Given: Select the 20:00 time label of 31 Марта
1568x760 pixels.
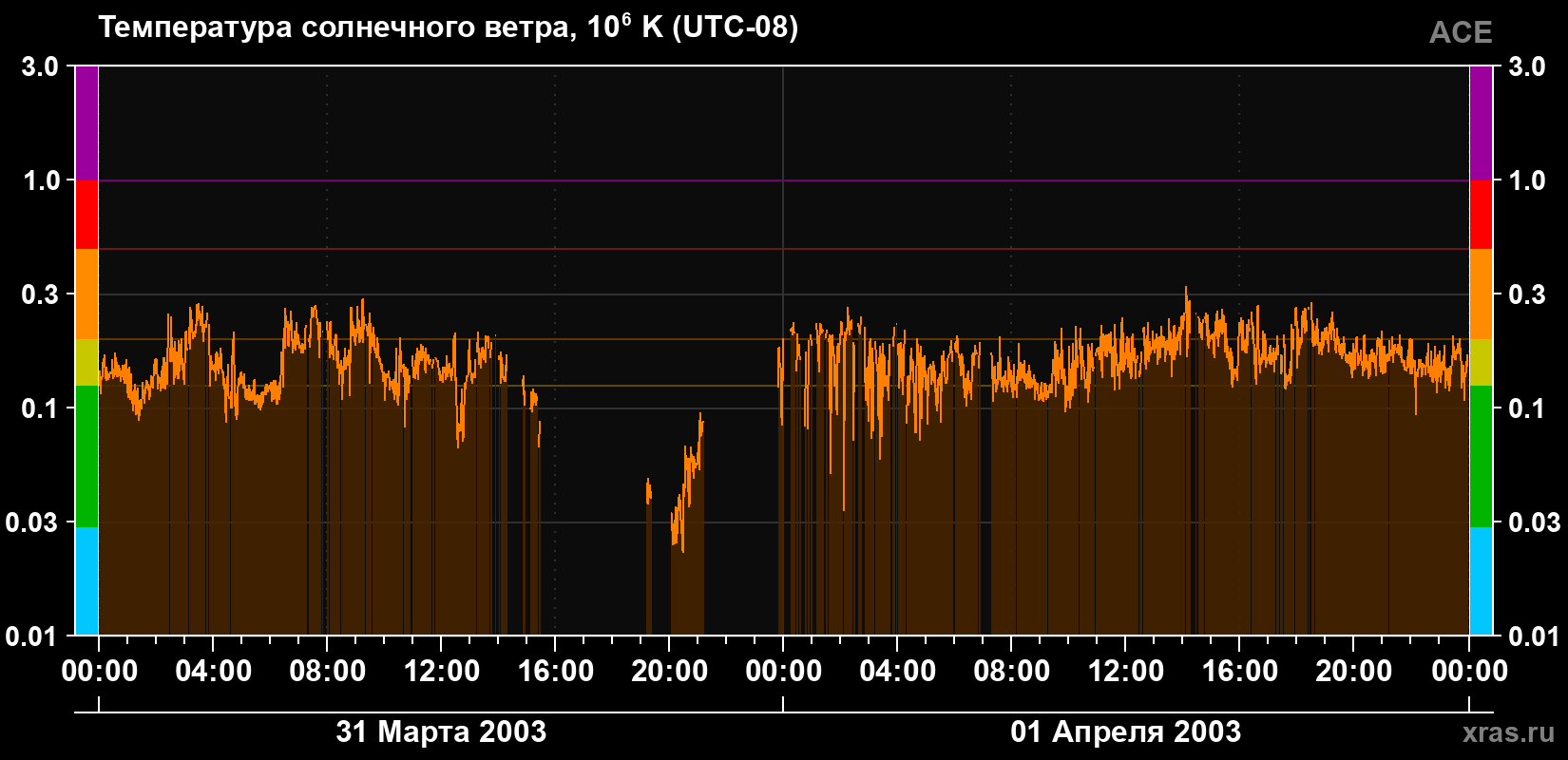Looking at the screenshot, I should tap(669, 672).
